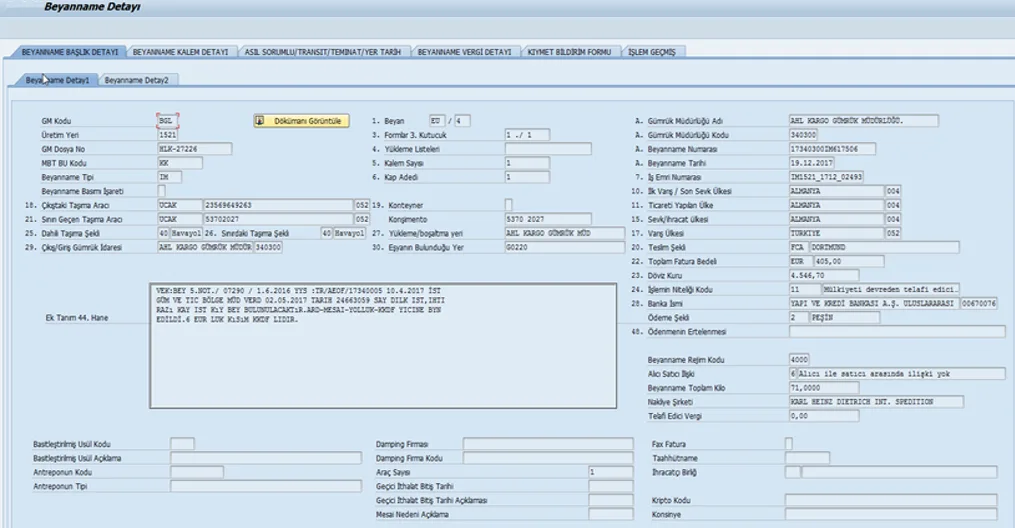Click the empty Ödemenin Ertelenmesi field
Screen dimensions: 1015x528
click(897, 331)
